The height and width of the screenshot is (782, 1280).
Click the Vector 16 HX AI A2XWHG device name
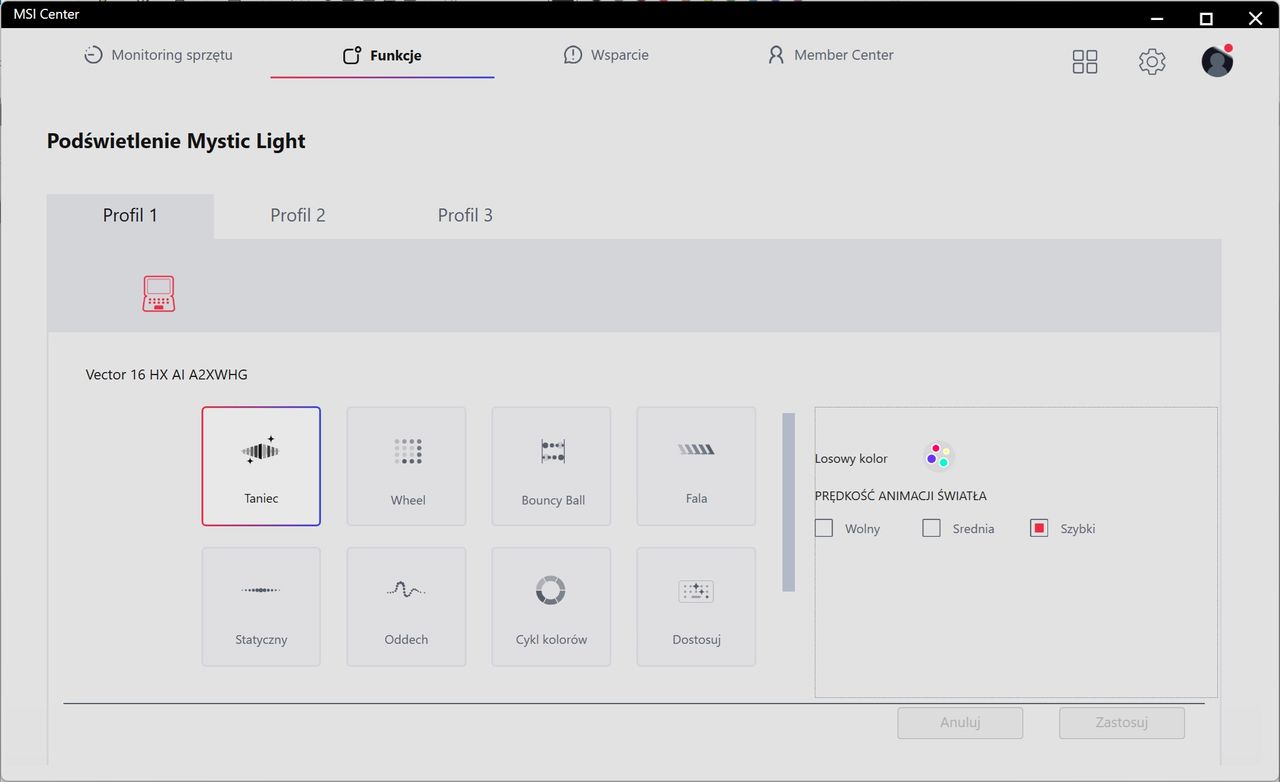167,375
